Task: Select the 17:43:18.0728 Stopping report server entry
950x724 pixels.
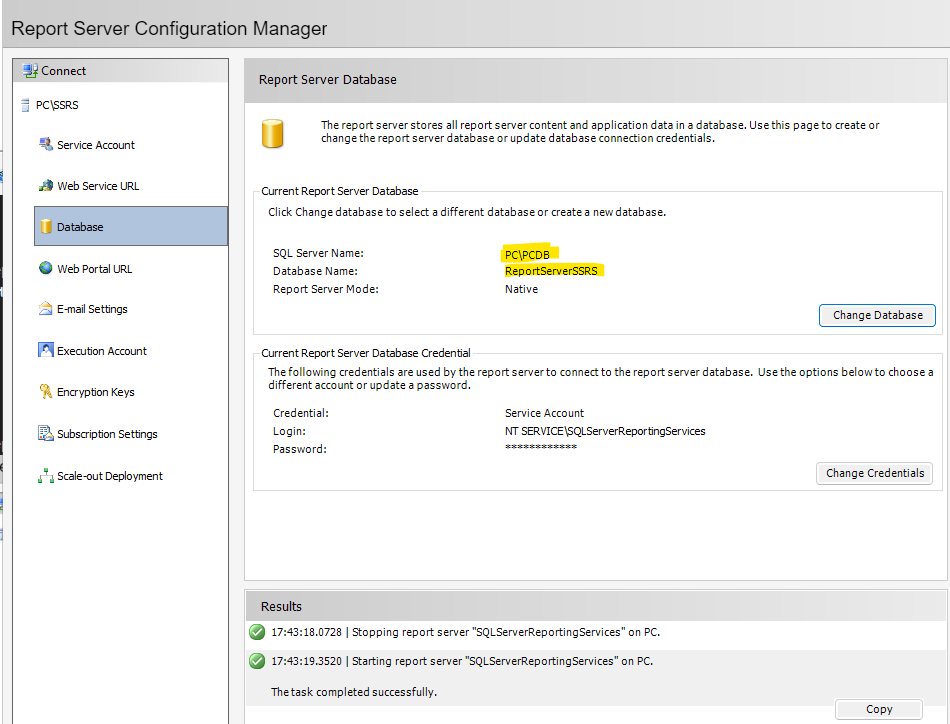Action: pyautogui.click(x=465, y=632)
